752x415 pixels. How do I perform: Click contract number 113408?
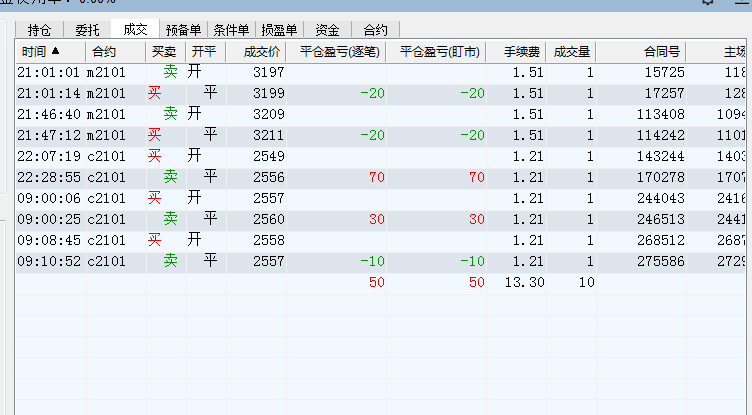660,115
